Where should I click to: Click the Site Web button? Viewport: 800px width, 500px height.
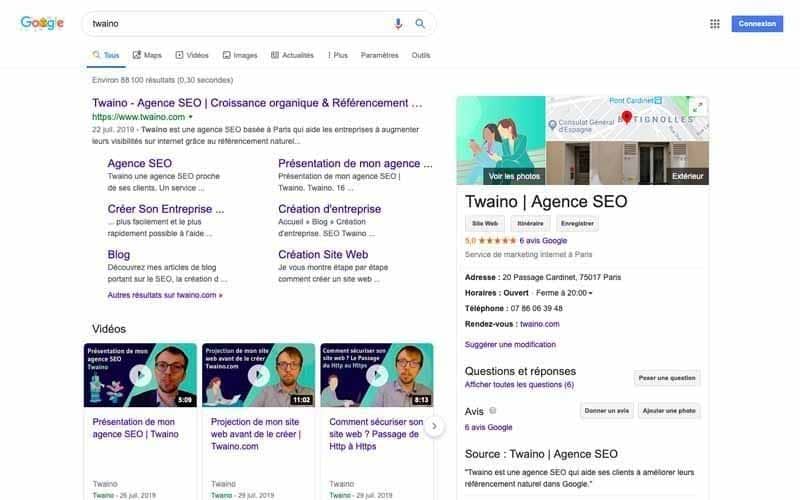click(485, 223)
